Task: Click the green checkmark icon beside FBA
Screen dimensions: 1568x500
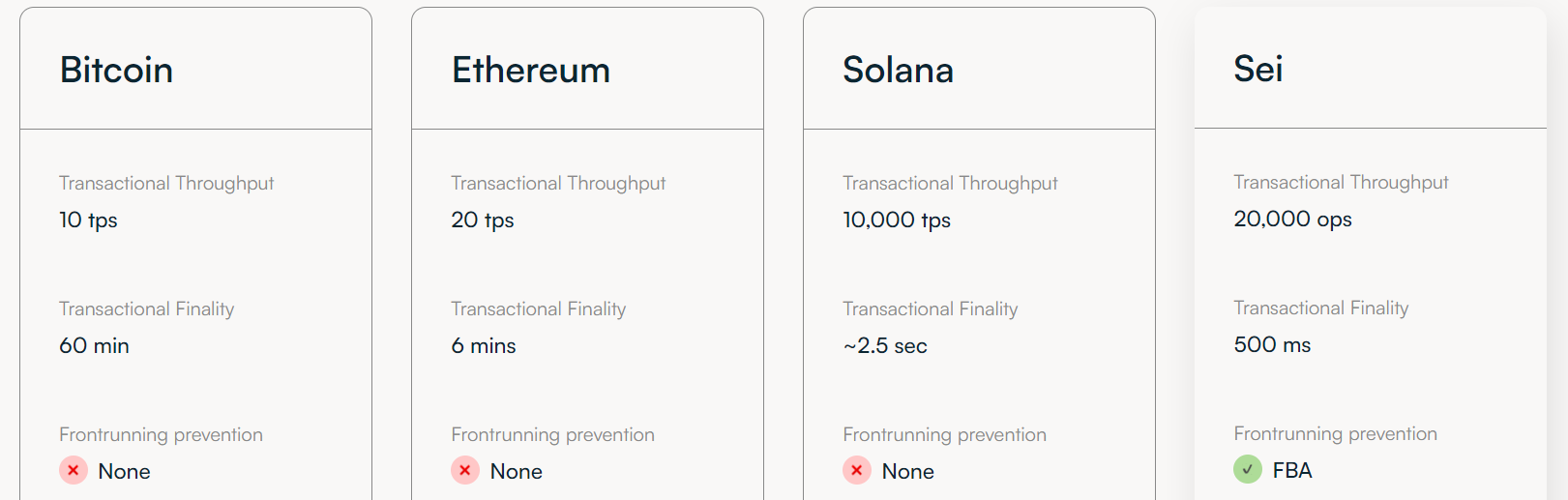Action: (1248, 470)
